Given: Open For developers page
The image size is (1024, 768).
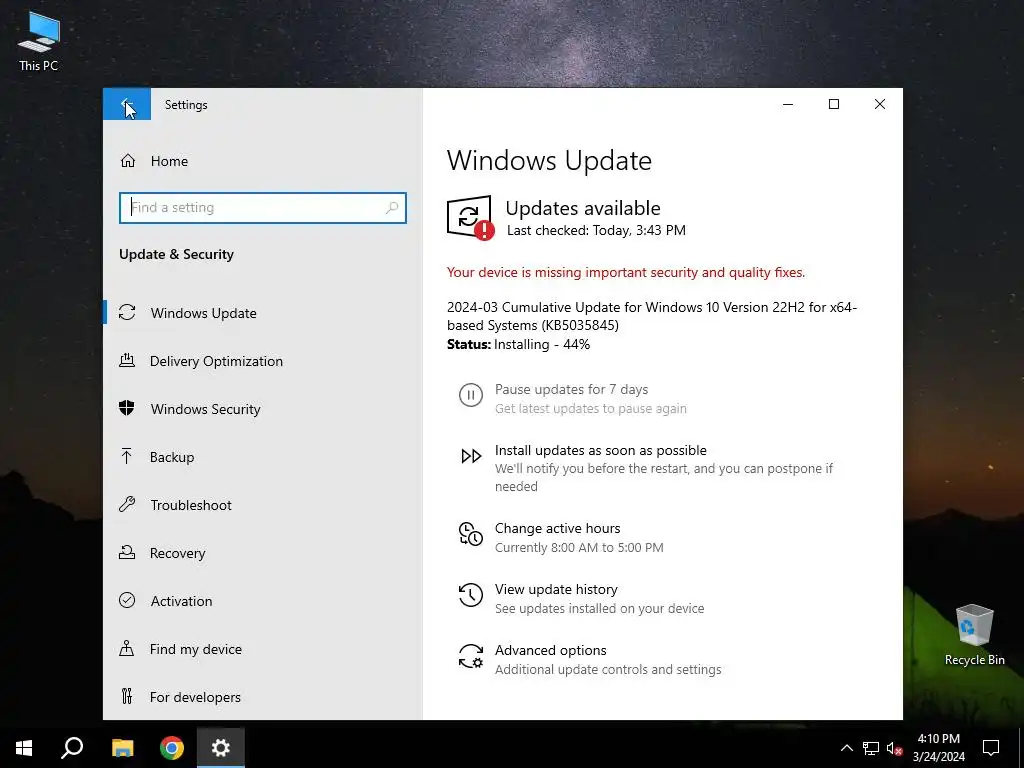Looking at the screenshot, I should [x=263, y=697].
